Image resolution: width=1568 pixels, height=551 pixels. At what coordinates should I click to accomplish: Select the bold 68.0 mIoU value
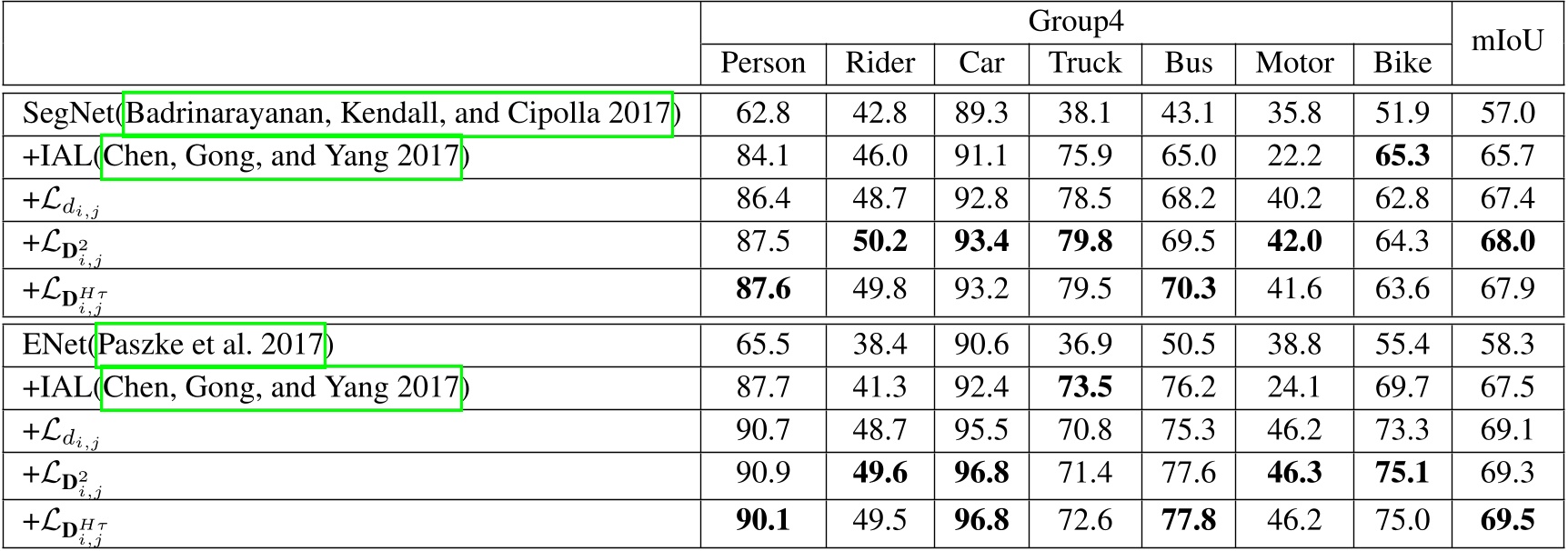click(x=1507, y=242)
